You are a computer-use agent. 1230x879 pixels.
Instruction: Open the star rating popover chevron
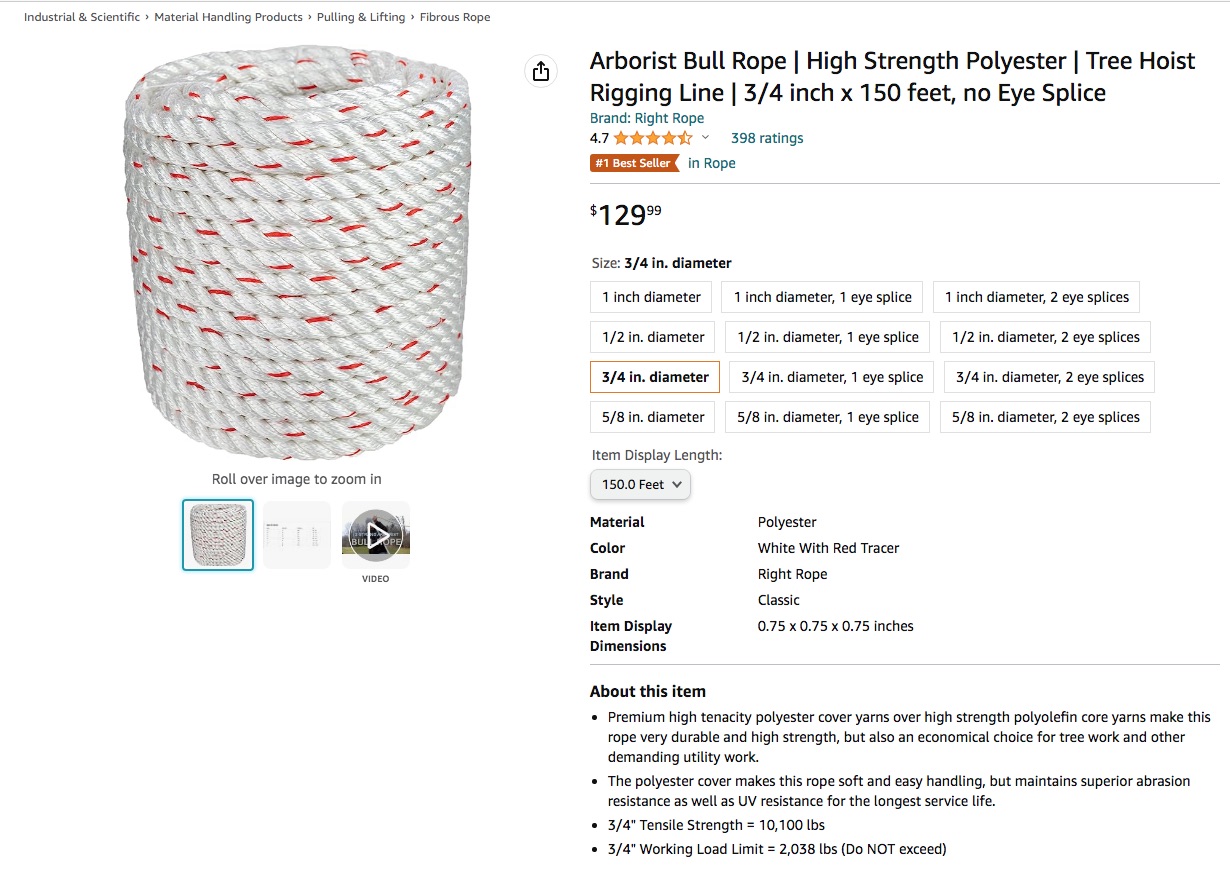[x=705, y=138]
